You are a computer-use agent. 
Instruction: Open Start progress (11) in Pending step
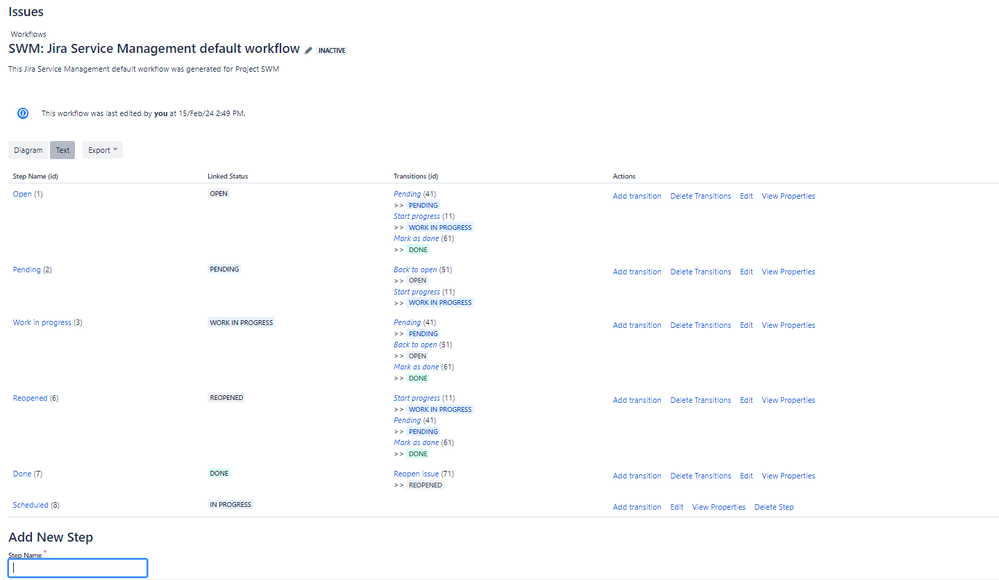coord(417,292)
